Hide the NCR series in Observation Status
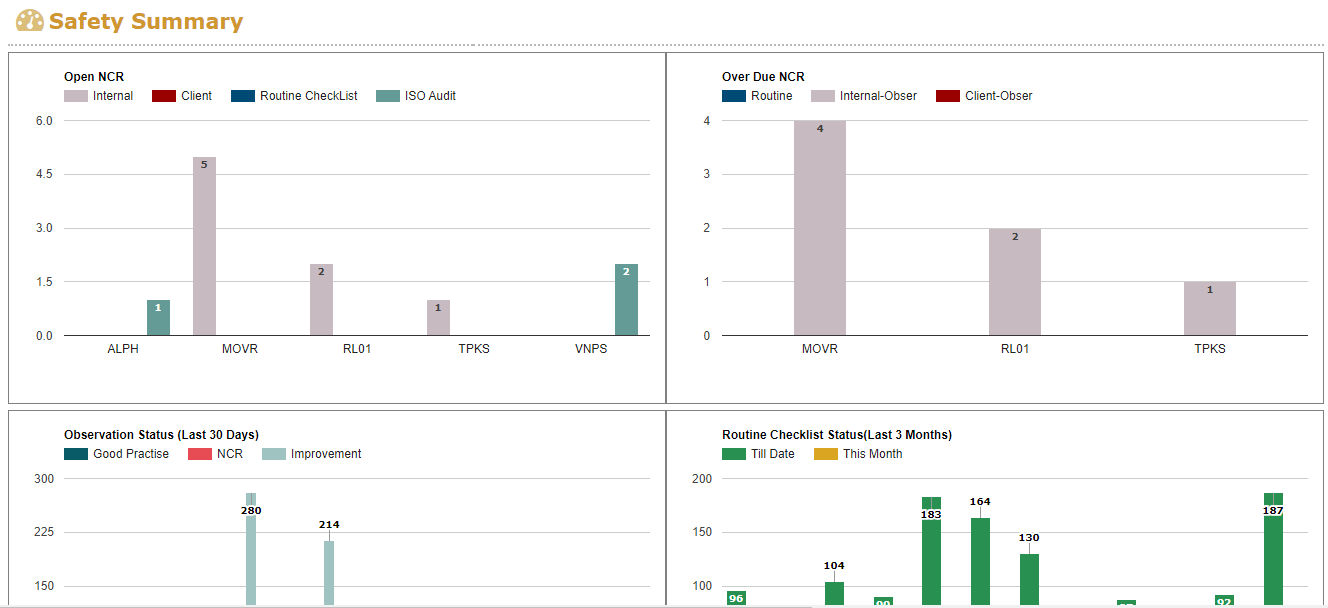 (216, 454)
